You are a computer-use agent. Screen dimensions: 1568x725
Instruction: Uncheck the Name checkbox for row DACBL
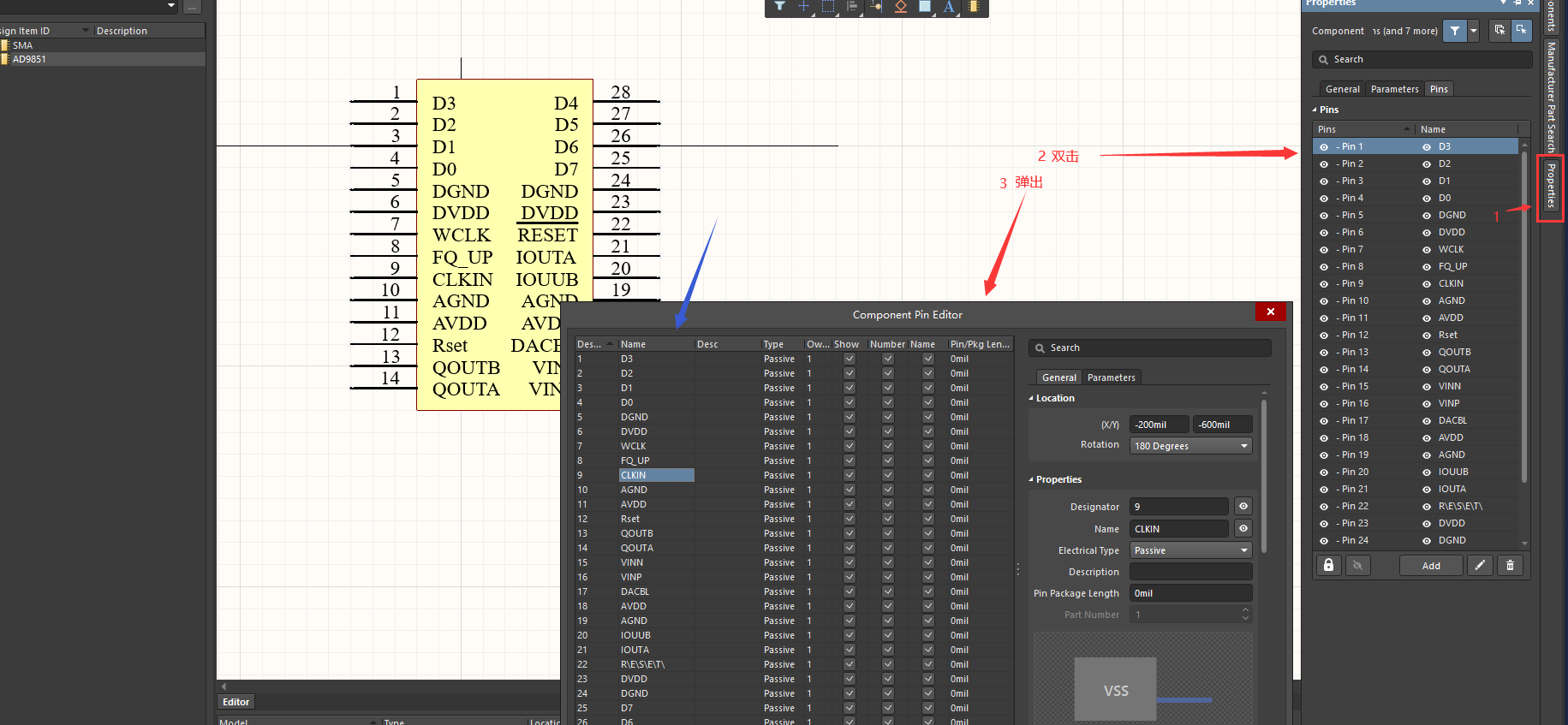(x=928, y=591)
